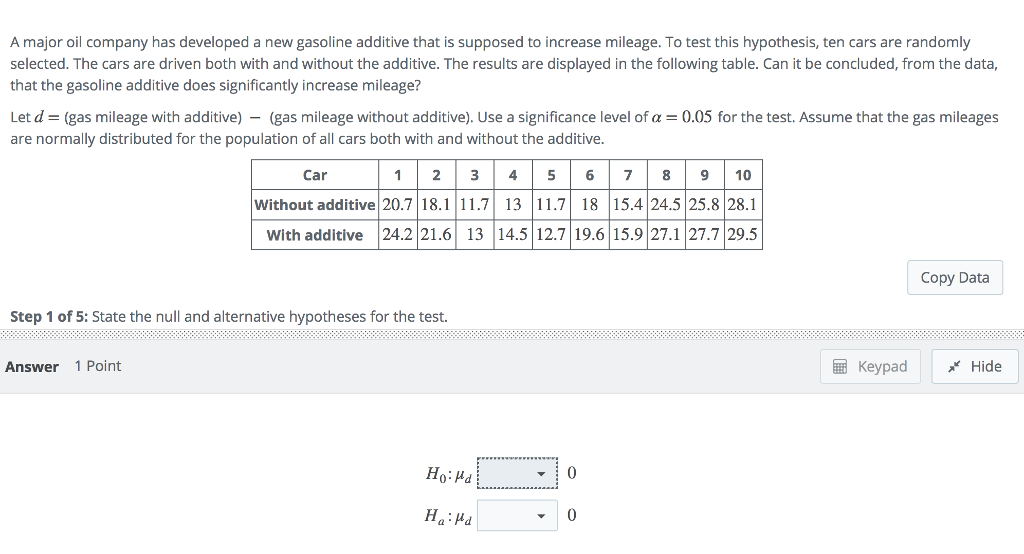Screen dimensions: 1024x554
Task: Click the Answer section label
Action: pyautogui.click(x=32, y=367)
